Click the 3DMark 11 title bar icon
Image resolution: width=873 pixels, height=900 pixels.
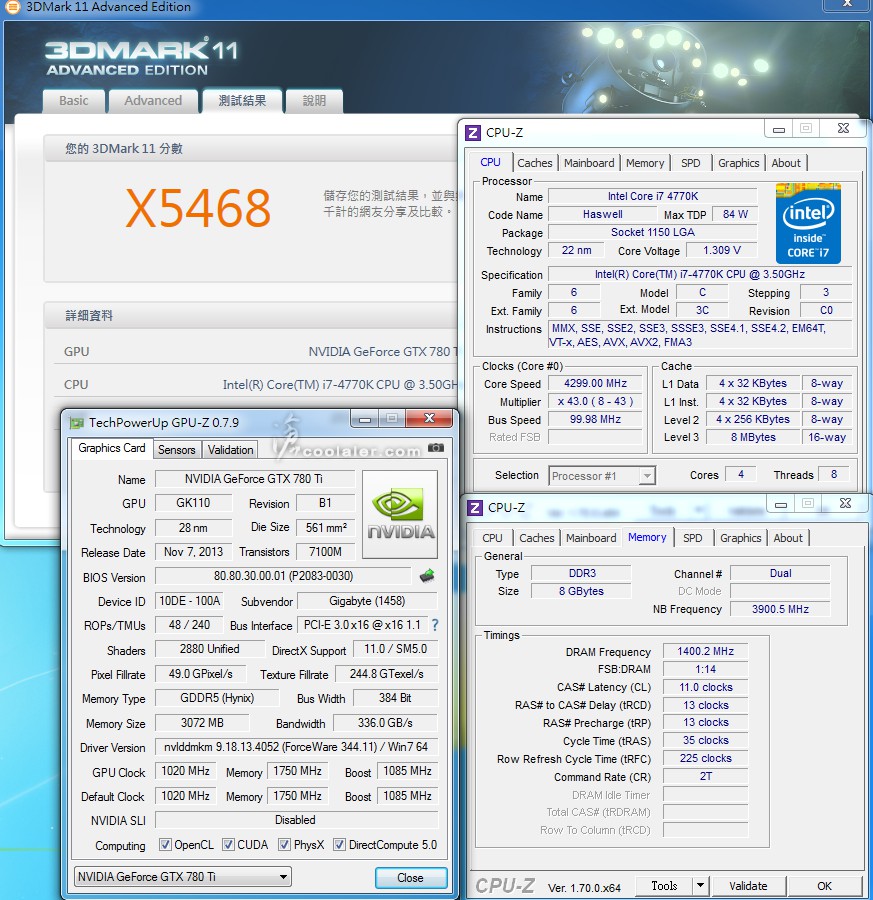pos(12,7)
